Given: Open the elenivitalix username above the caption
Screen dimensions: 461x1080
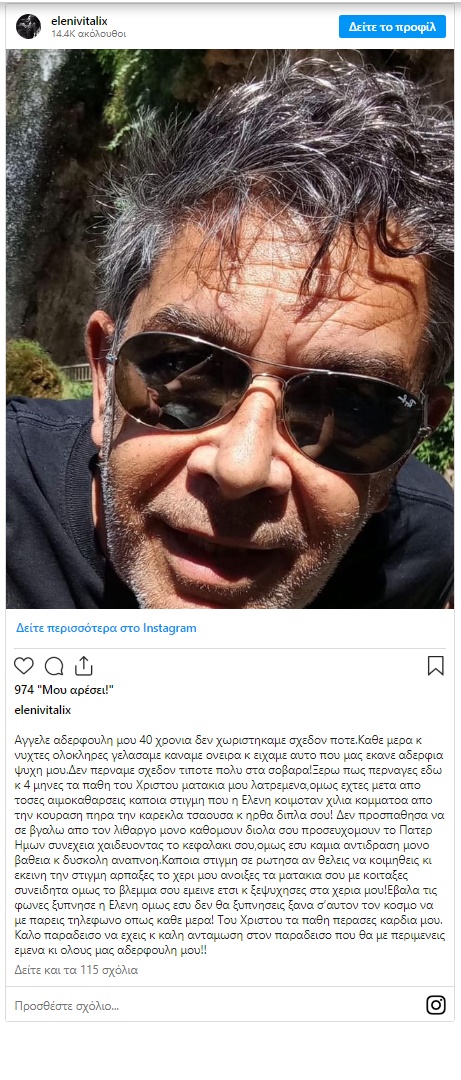Looking at the screenshot, I should click(x=43, y=709).
